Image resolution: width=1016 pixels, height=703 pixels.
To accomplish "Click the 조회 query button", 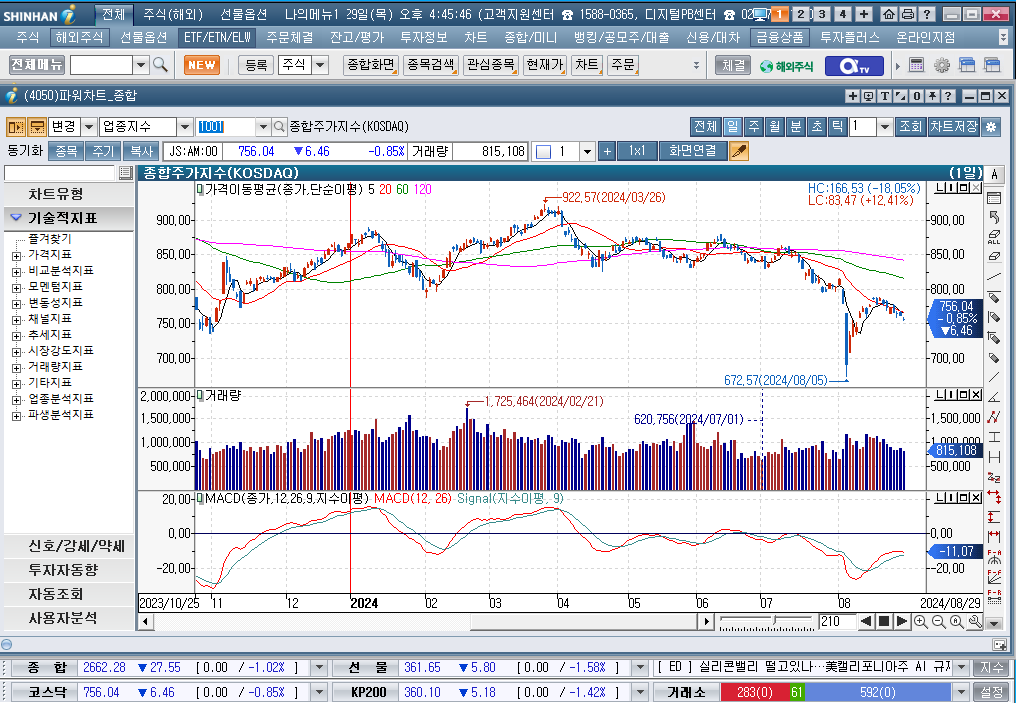I will coord(910,126).
